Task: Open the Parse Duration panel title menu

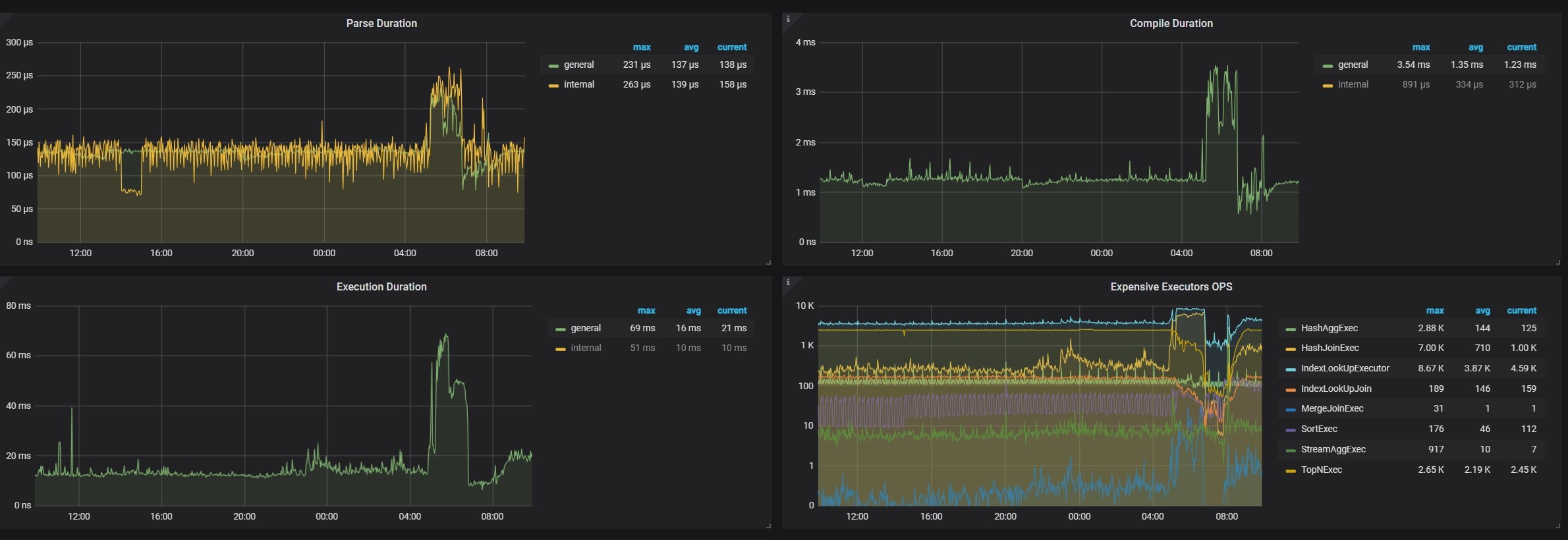Action: (x=381, y=24)
